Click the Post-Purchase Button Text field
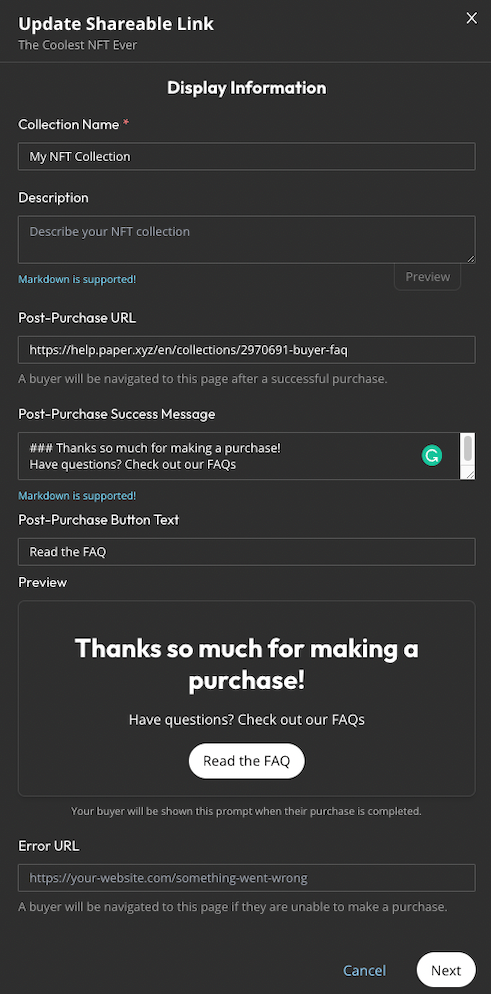491x994 pixels. (246, 552)
